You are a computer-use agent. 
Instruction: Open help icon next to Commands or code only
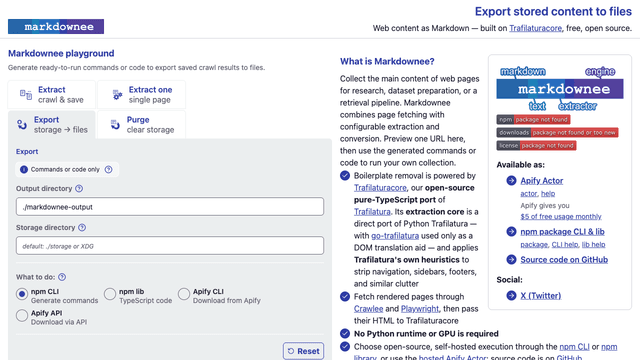coord(109,169)
